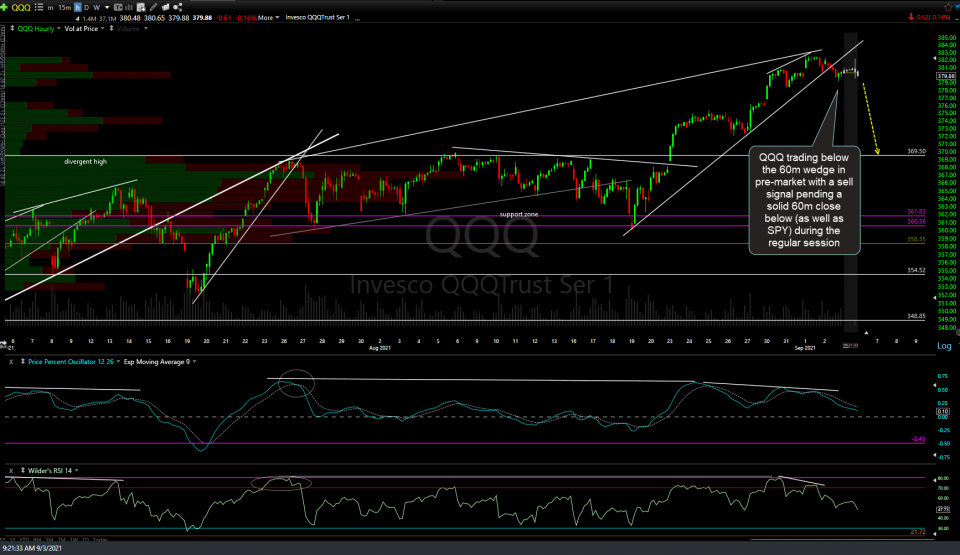Open the timeframe dropdown arrow after W
The width and height of the screenshot is (960, 555).
[x=107, y=8]
